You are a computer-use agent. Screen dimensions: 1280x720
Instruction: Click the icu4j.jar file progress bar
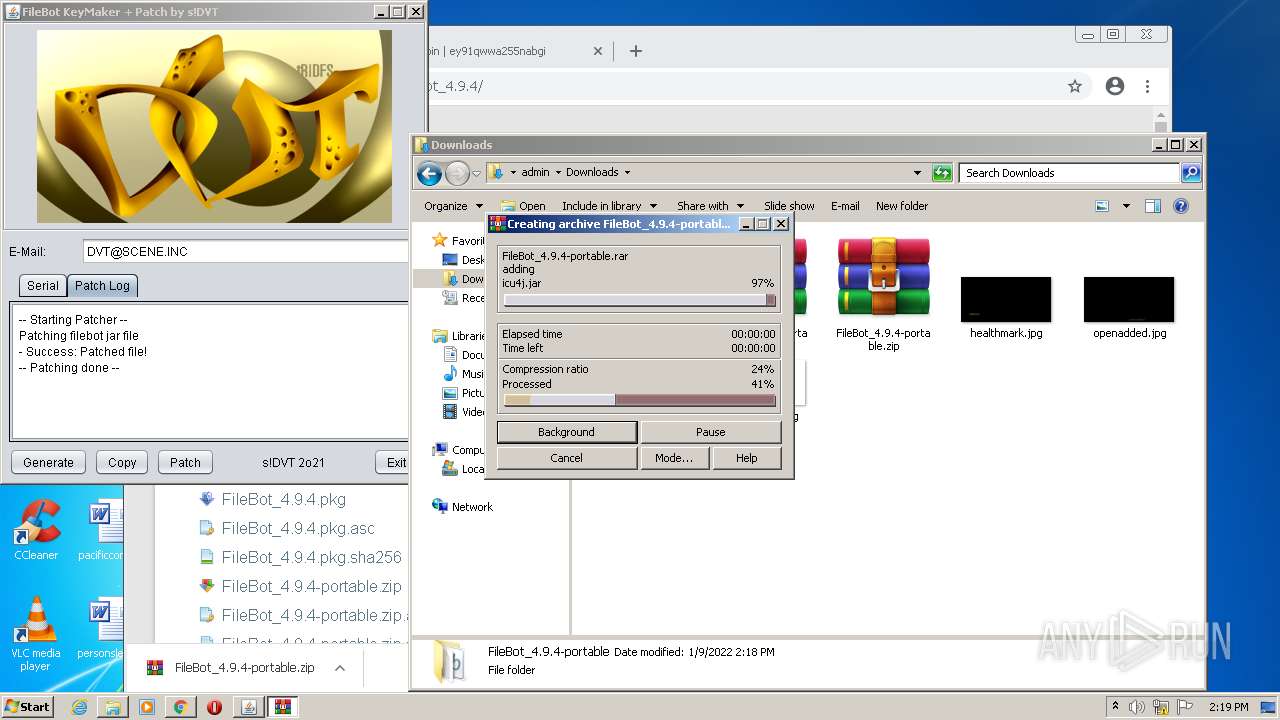click(639, 300)
